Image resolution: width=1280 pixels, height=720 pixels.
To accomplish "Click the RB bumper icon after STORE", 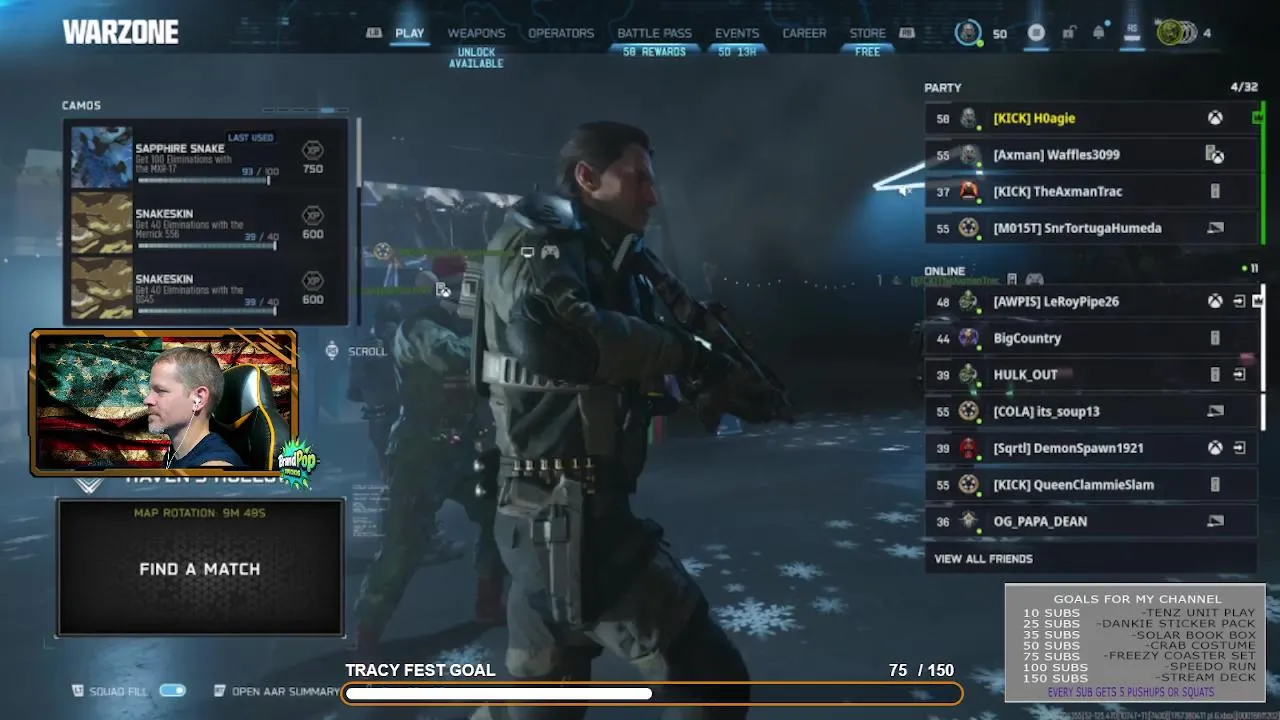I will coord(907,33).
